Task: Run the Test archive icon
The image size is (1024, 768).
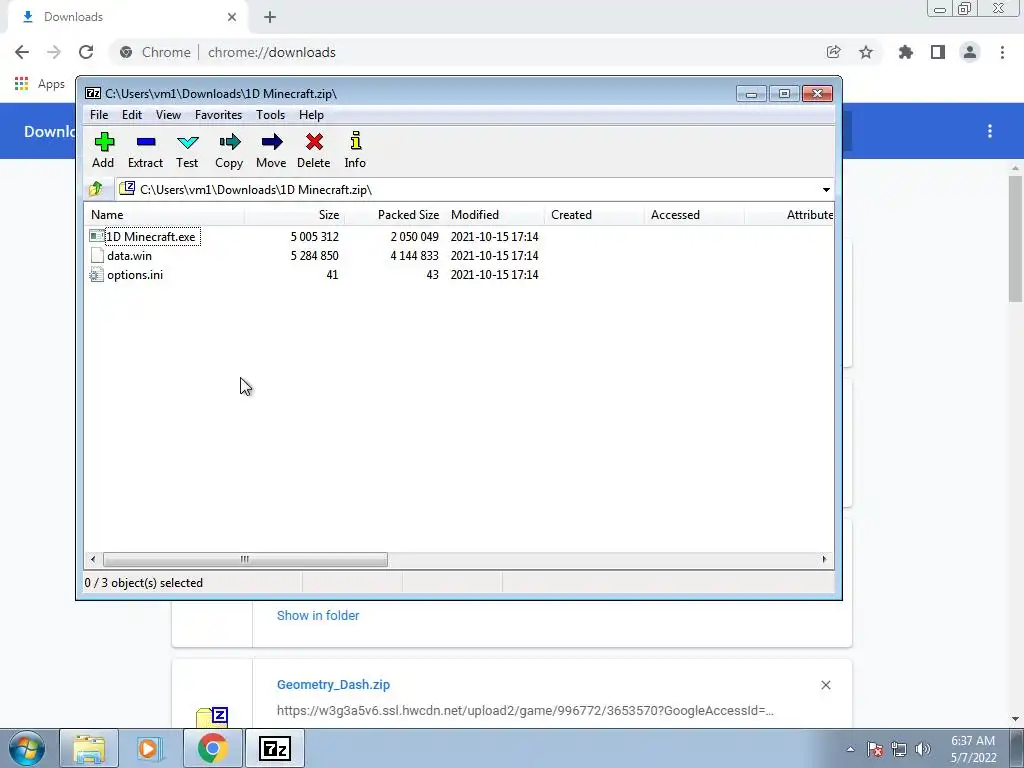Action: click(x=187, y=142)
